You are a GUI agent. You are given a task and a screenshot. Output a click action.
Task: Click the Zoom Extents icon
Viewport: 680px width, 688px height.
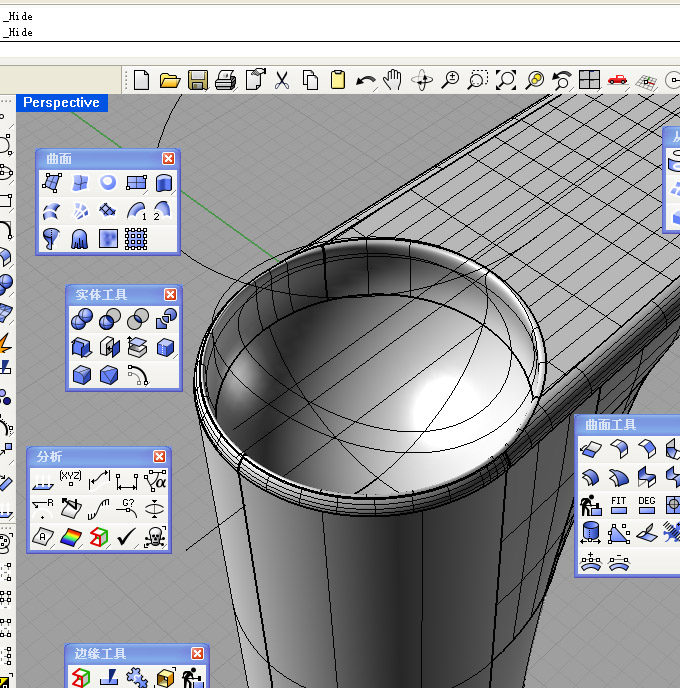tap(506, 80)
